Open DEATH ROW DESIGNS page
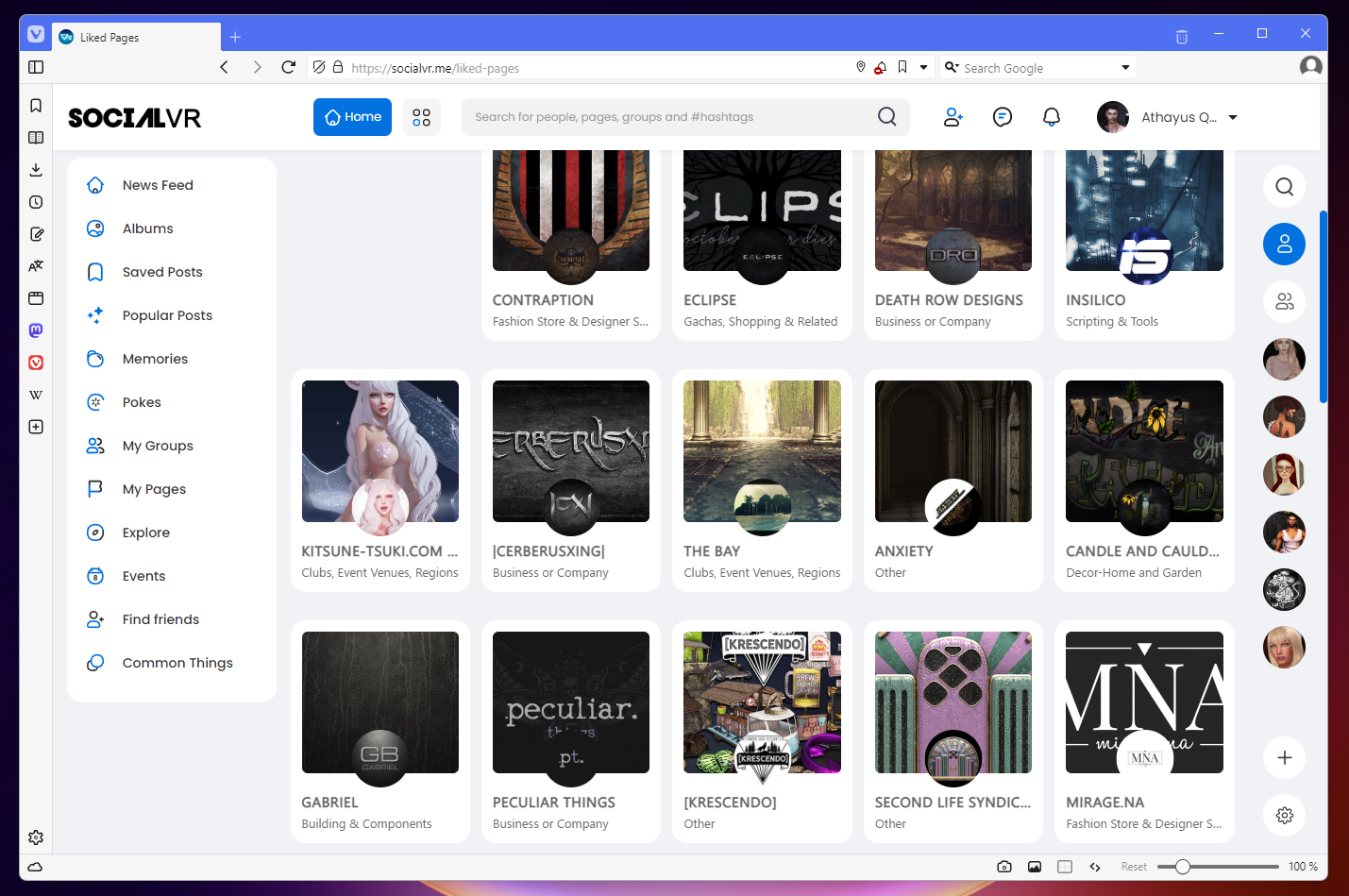This screenshot has width=1349, height=896. (949, 300)
